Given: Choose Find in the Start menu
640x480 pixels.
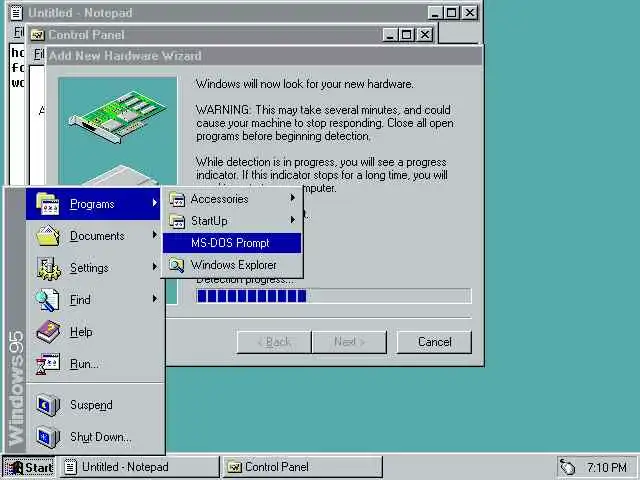Looking at the screenshot, I should point(93,300).
